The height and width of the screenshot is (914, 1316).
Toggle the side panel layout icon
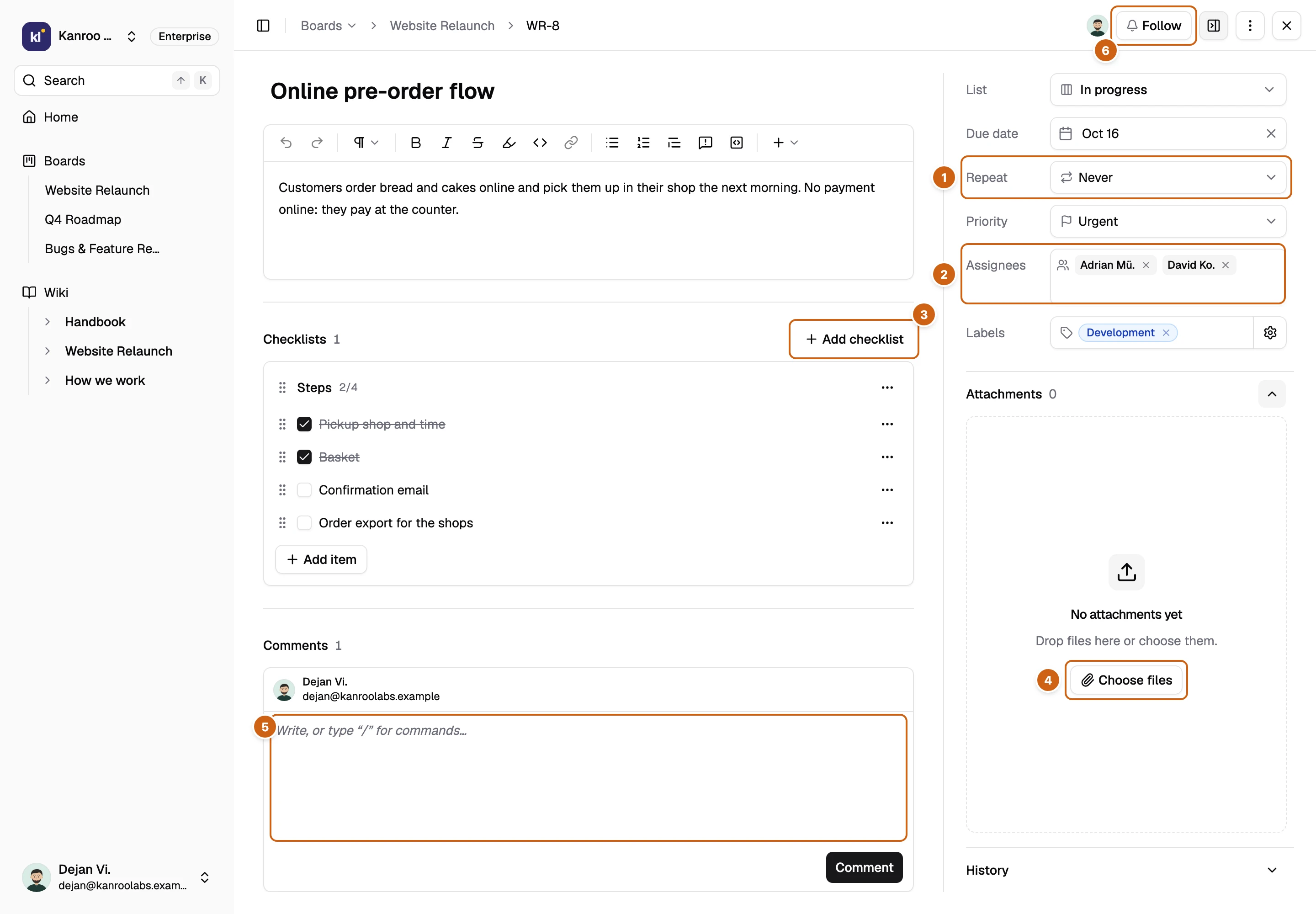(1214, 26)
